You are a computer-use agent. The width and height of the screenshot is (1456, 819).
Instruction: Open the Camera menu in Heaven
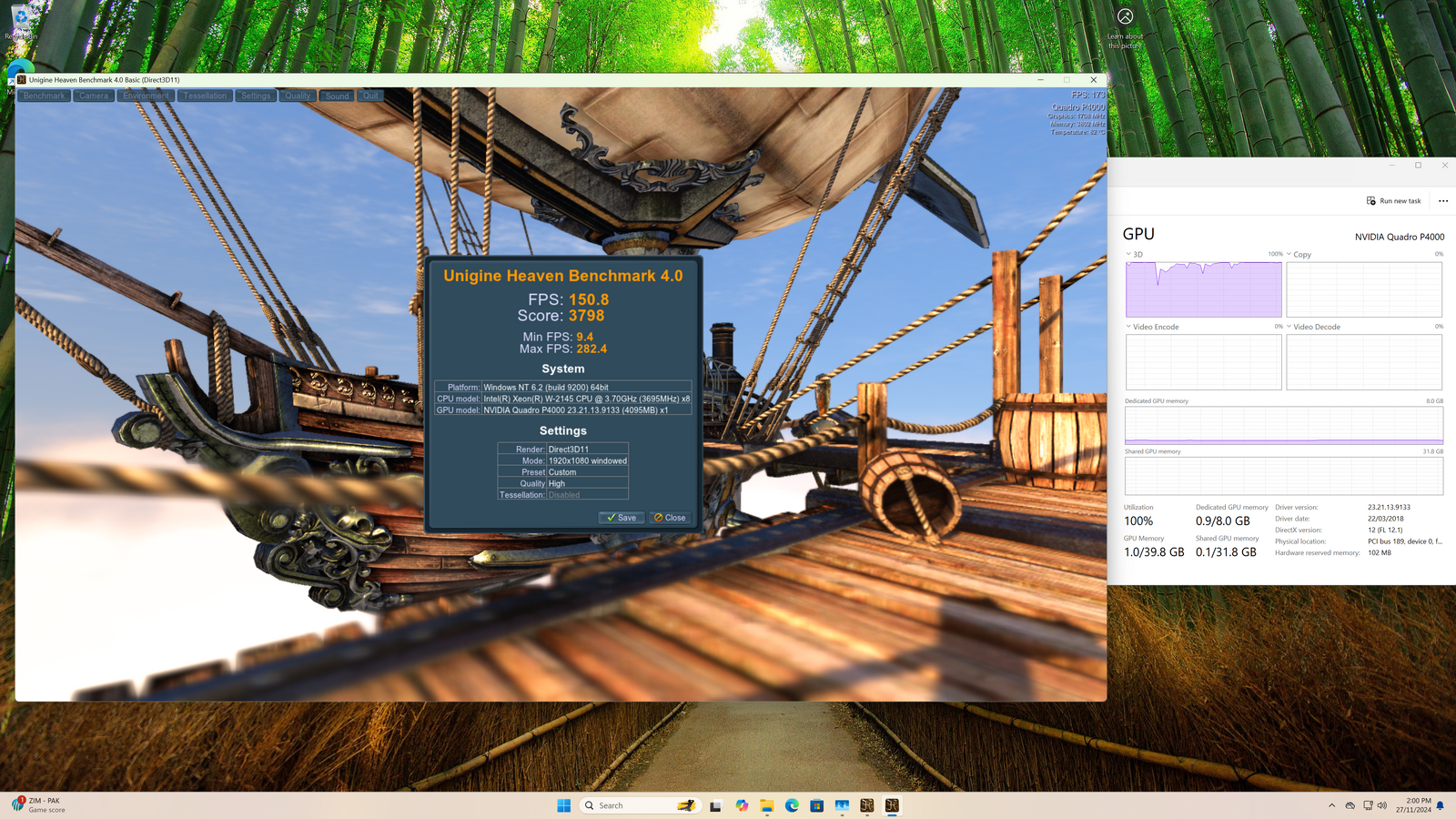(x=94, y=96)
